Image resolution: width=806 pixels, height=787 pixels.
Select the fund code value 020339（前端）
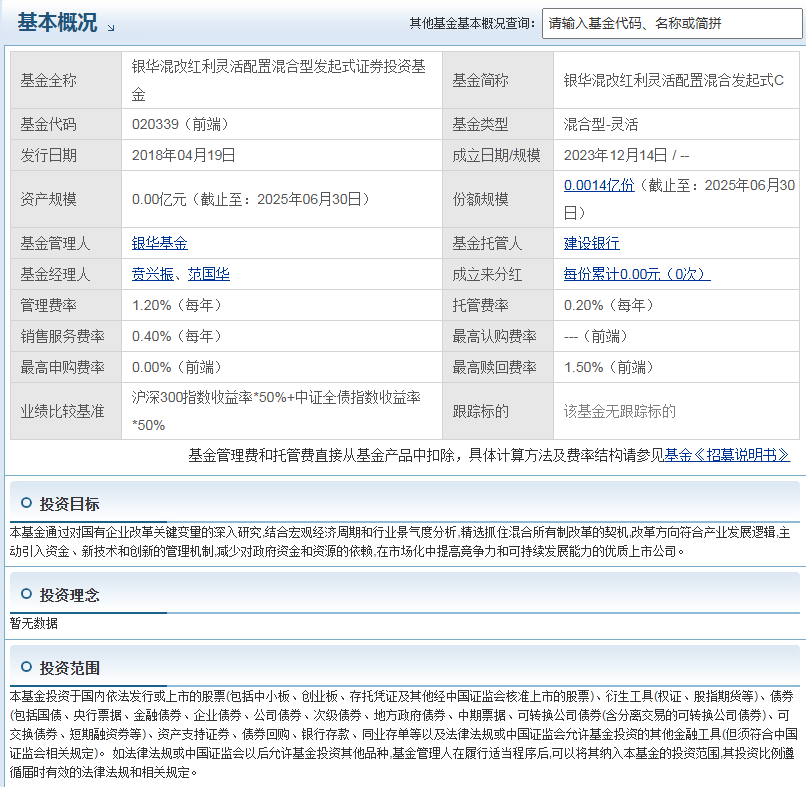[x=180, y=124]
